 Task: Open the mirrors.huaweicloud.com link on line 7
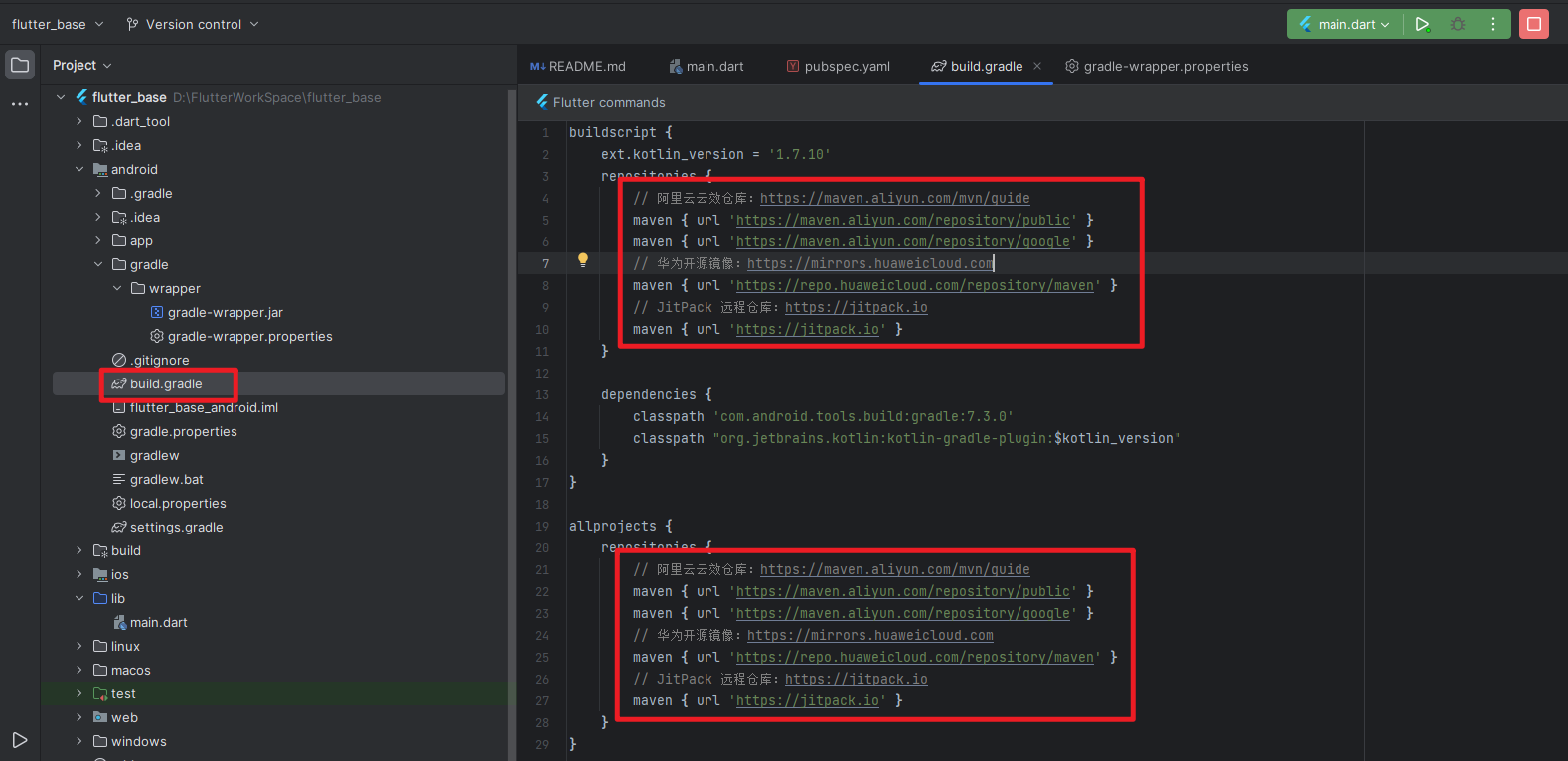(x=869, y=263)
